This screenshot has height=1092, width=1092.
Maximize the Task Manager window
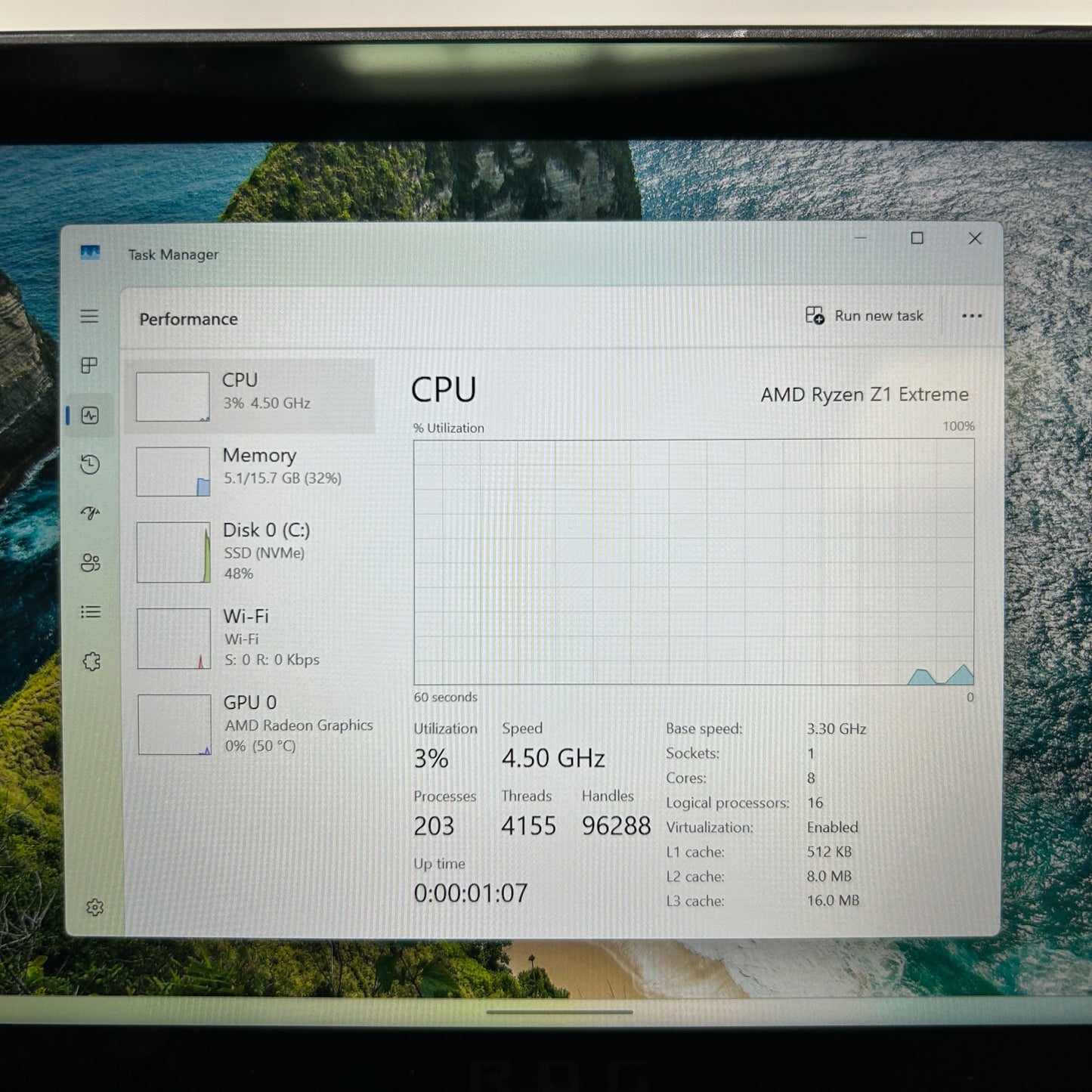[x=917, y=238]
